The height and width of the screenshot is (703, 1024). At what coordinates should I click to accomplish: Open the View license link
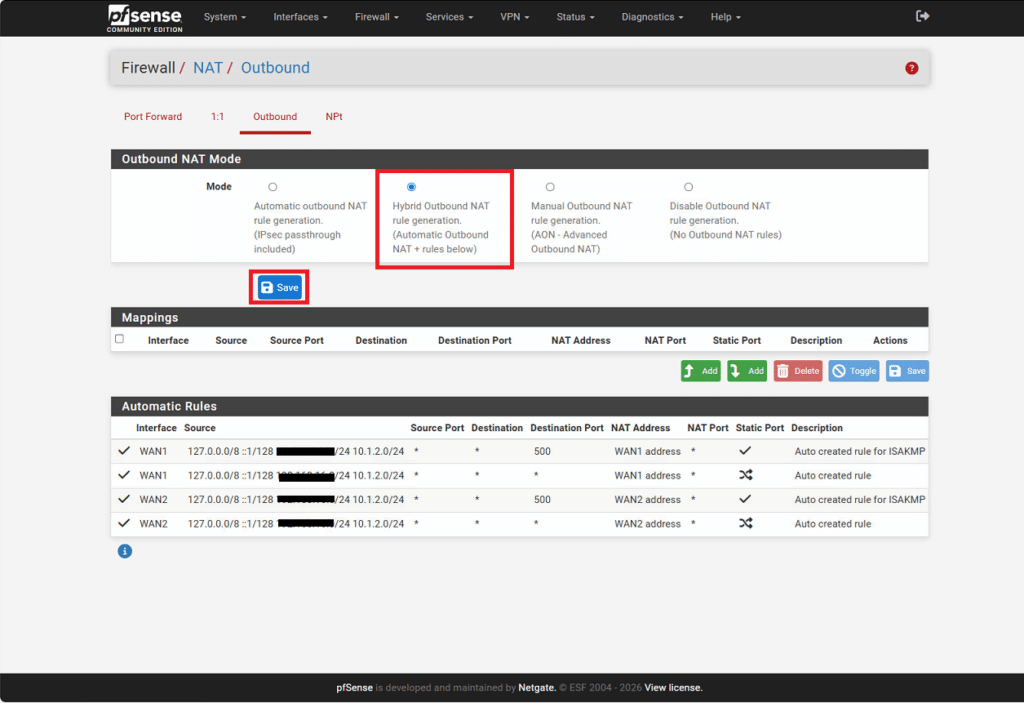click(673, 688)
